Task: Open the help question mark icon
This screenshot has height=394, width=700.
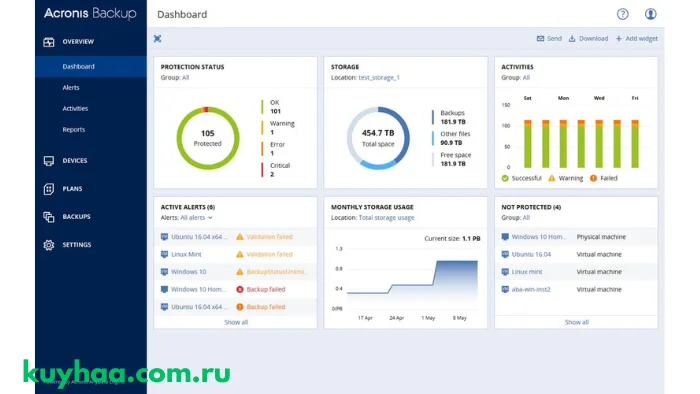Action: coord(622,14)
